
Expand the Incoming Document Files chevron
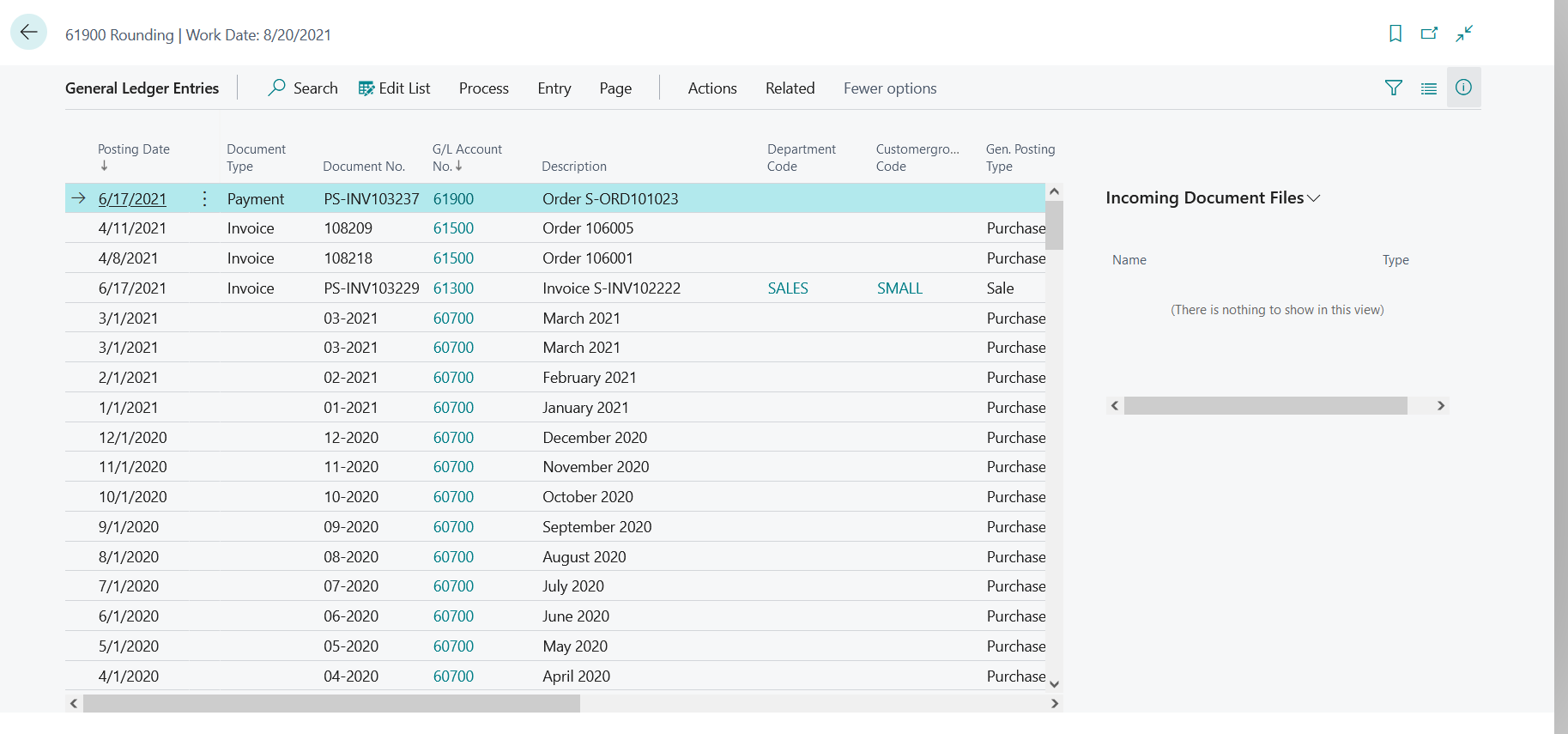1314,198
